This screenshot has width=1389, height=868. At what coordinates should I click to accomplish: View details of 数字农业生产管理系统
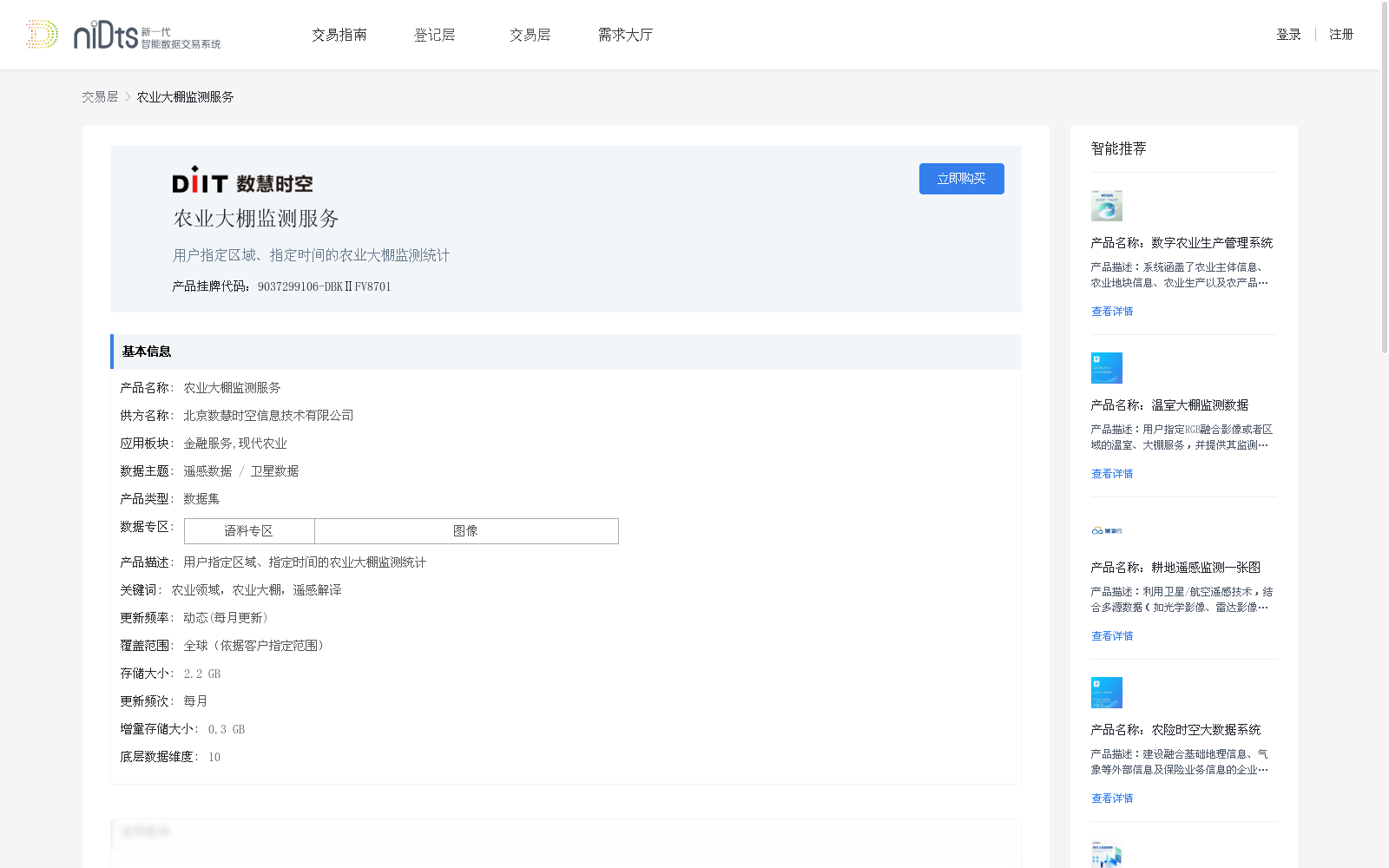point(1112,312)
